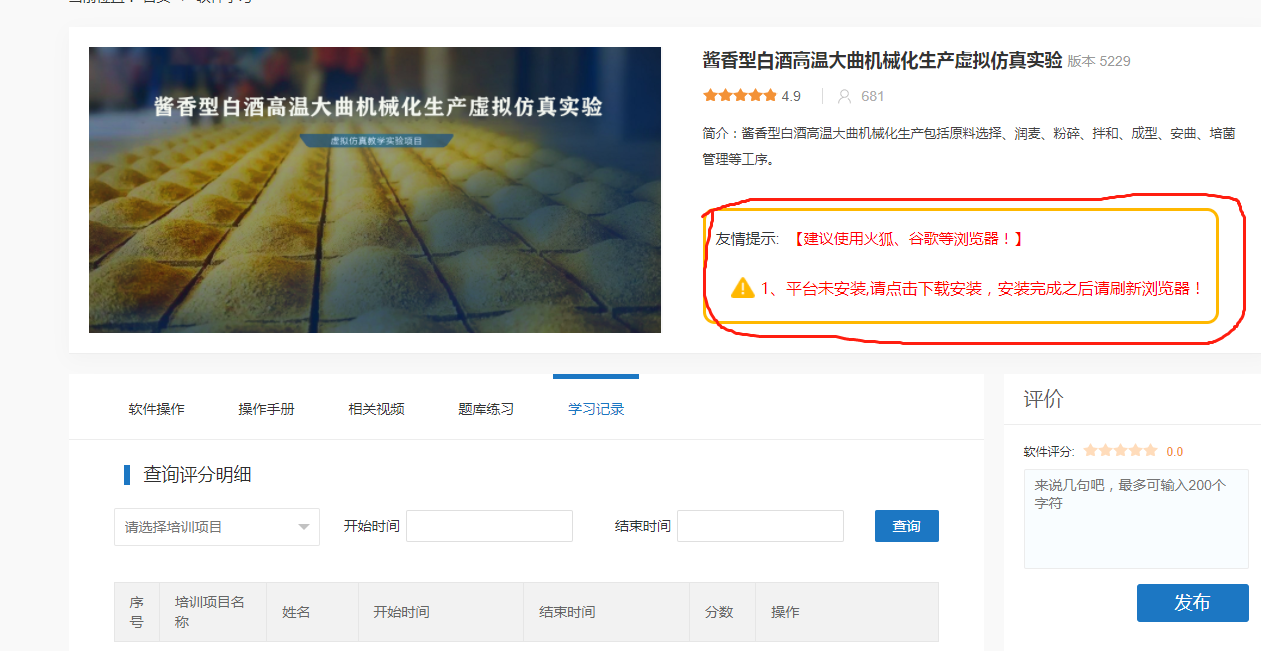Screen dimensions: 1261x651
Task: Click the yellow warning triangle icon
Action: pyautogui.click(x=742, y=288)
